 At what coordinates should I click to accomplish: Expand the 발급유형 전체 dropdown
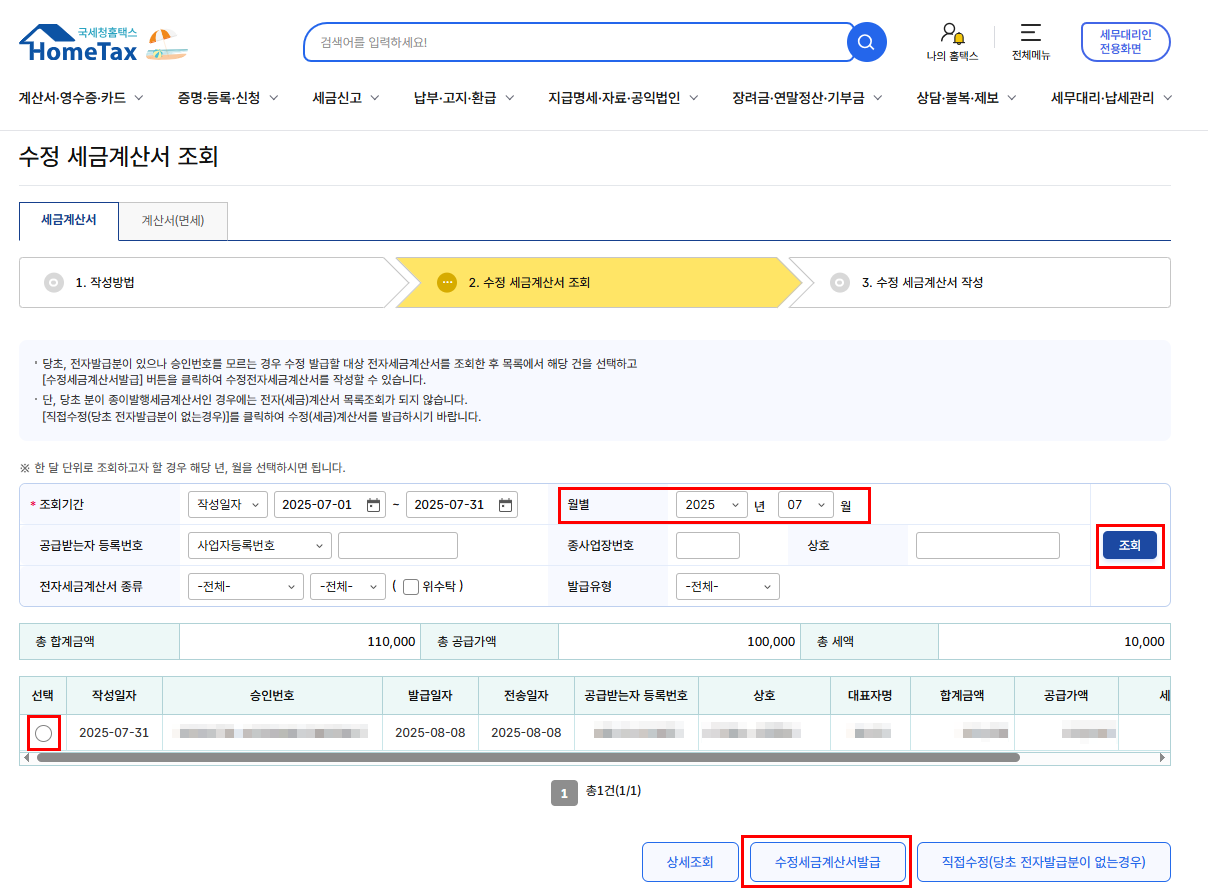click(727, 587)
